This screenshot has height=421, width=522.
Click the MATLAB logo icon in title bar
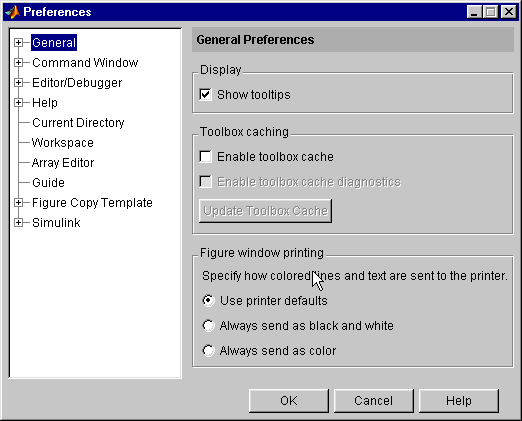13,12
